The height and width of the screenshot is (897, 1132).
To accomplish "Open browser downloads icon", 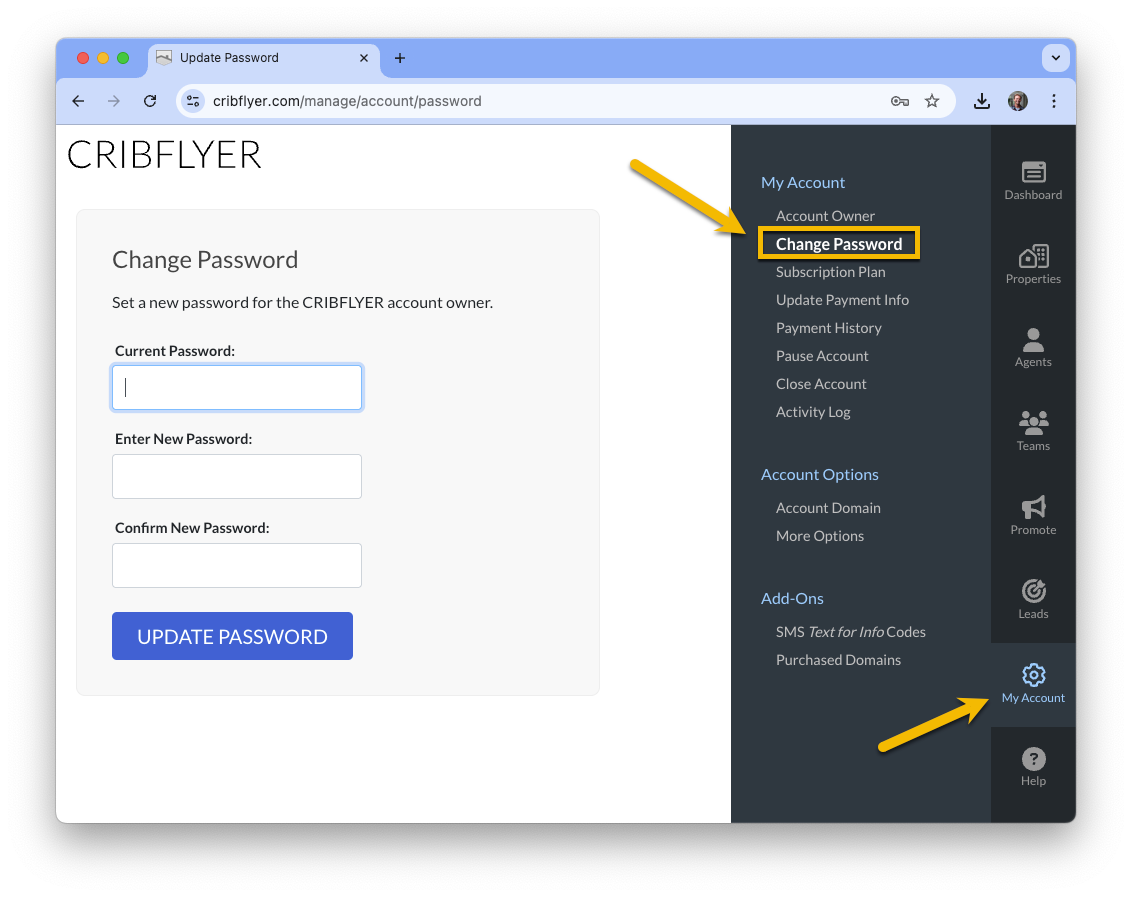I will tap(981, 101).
